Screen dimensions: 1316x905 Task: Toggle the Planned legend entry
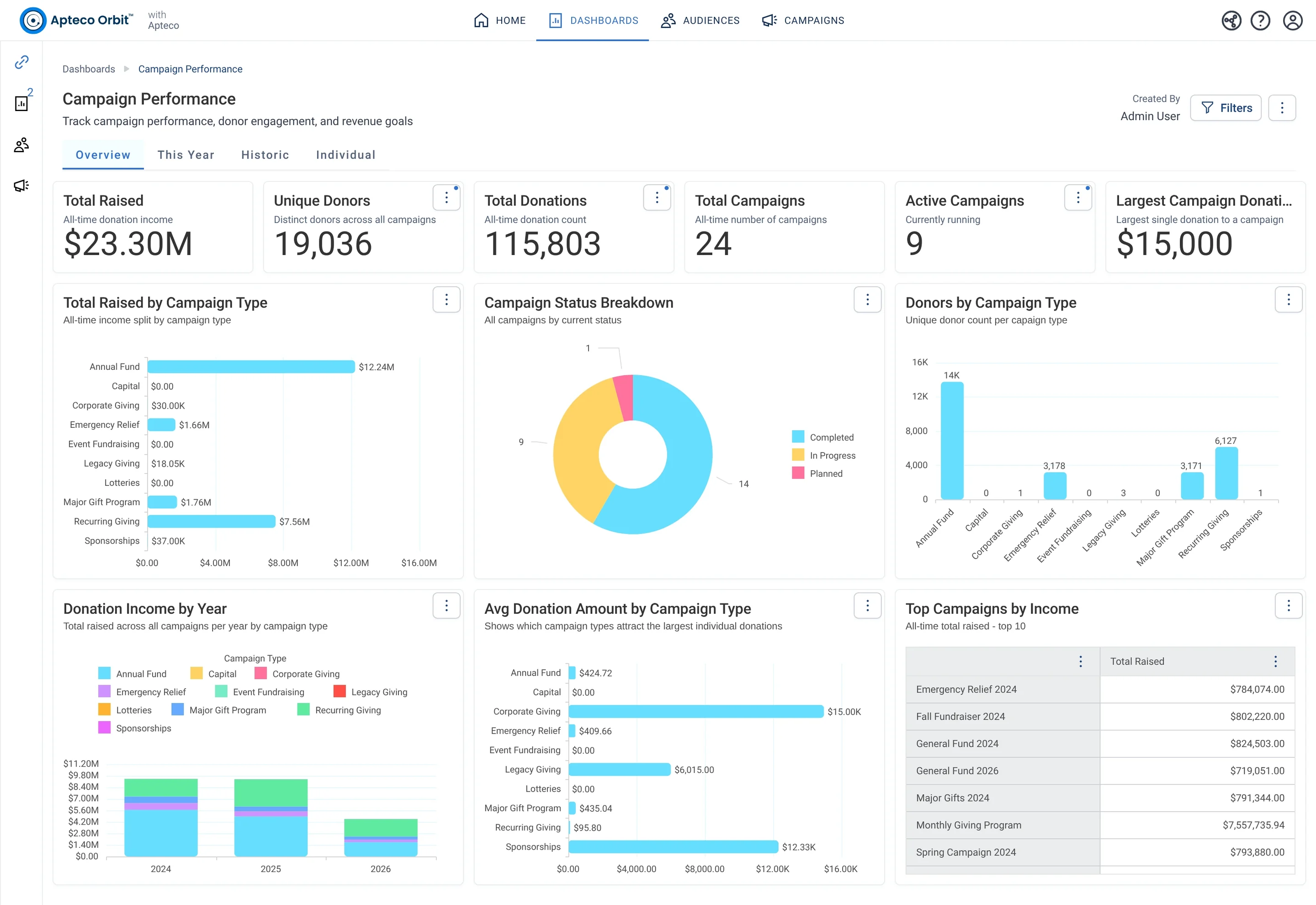tap(817, 474)
